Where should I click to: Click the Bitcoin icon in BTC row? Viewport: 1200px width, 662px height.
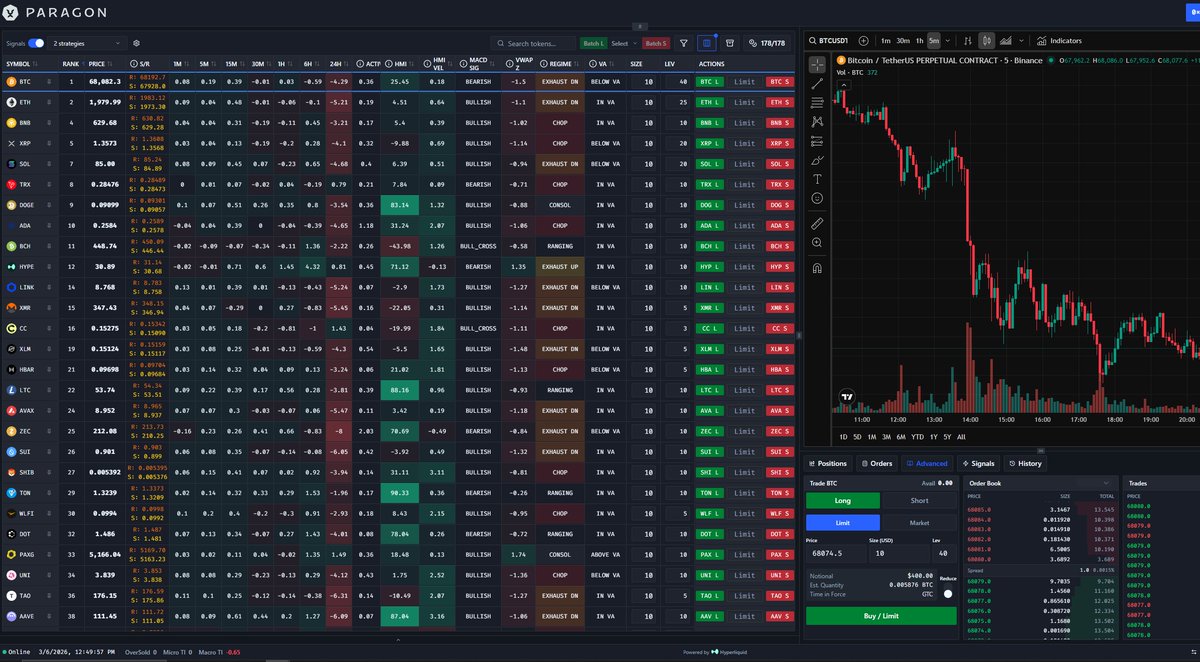click(x=11, y=81)
